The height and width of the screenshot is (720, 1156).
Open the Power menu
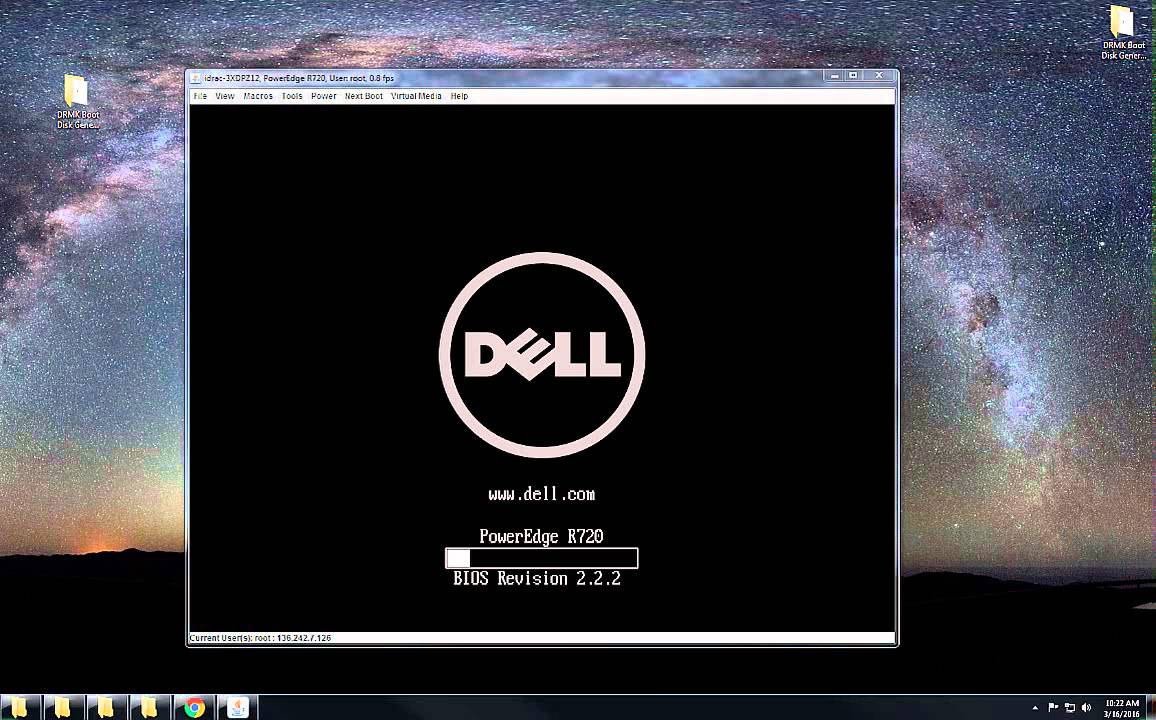[x=324, y=96]
